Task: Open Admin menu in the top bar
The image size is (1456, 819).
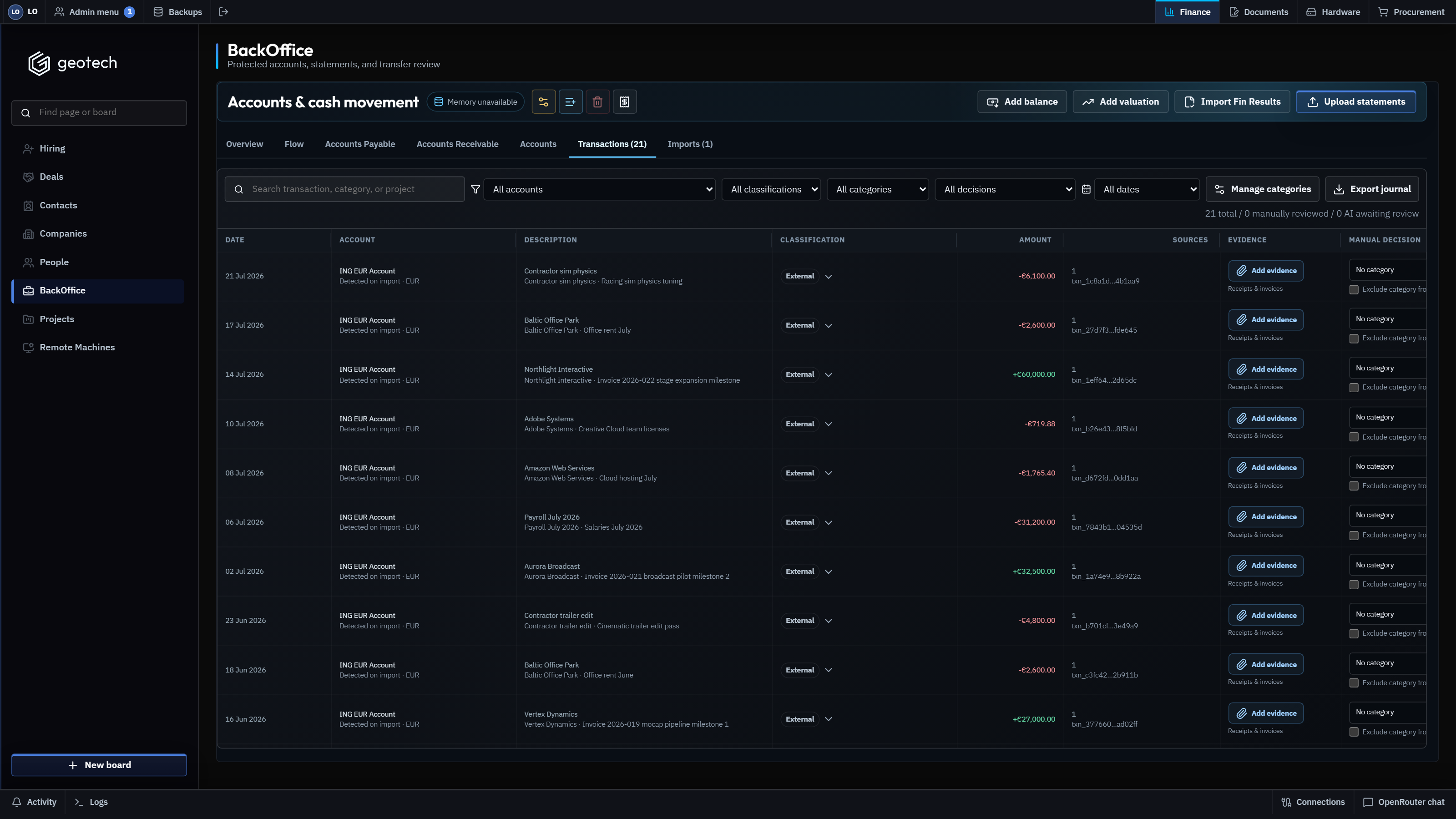Action: click(94, 12)
